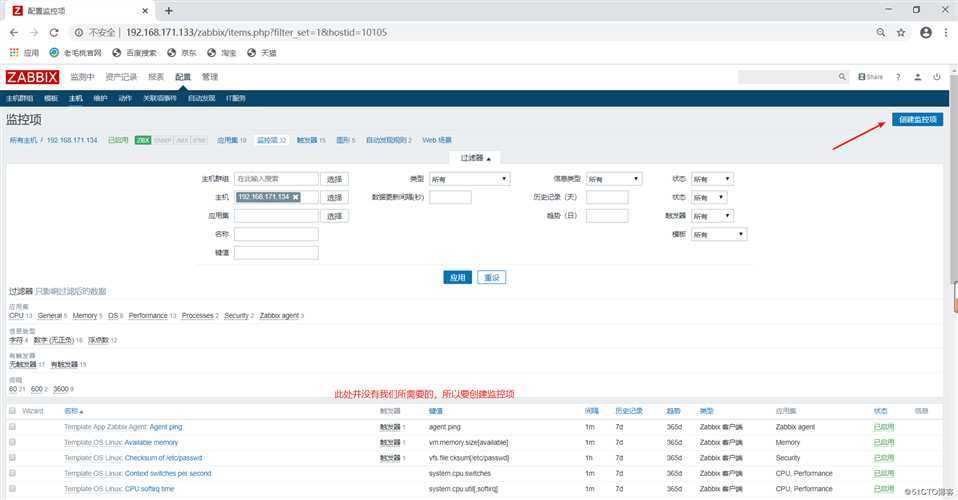Open the 京东 bookmark
Image resolution: width=958 pixels, height=500 pixels.
point(182,53)
